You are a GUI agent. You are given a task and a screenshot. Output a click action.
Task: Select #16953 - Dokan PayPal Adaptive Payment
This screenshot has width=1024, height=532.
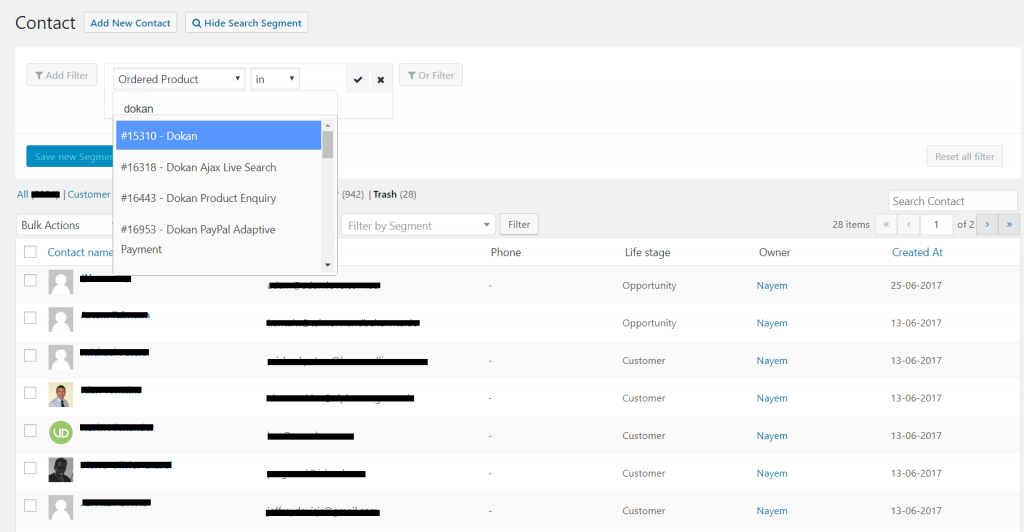219,239
